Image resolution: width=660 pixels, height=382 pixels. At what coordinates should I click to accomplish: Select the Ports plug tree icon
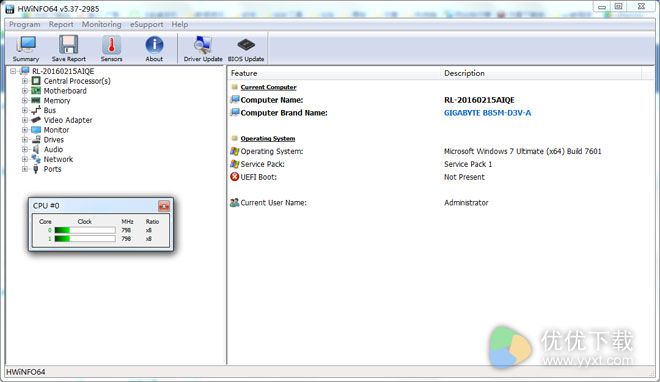coord(36,169)
